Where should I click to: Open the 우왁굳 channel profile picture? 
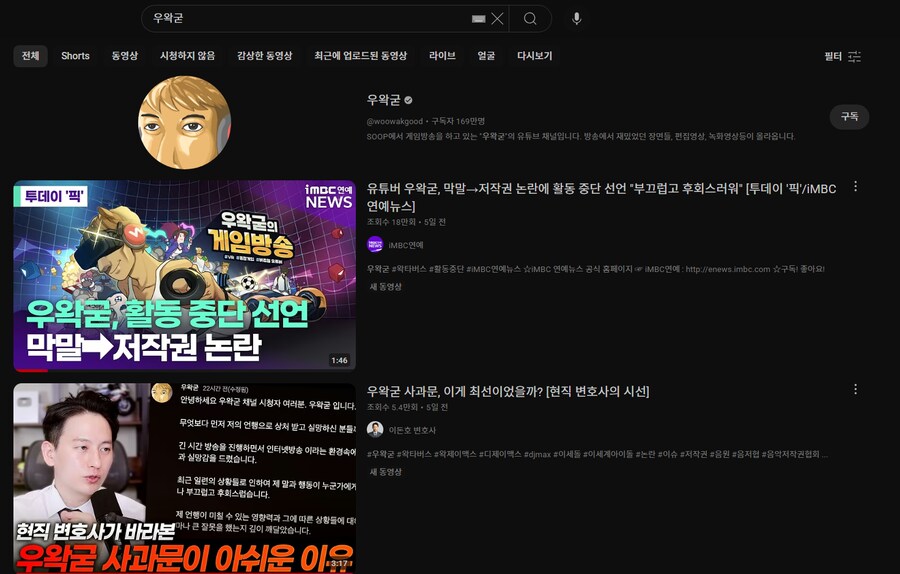pyautogui.click(x=184, y=122)
